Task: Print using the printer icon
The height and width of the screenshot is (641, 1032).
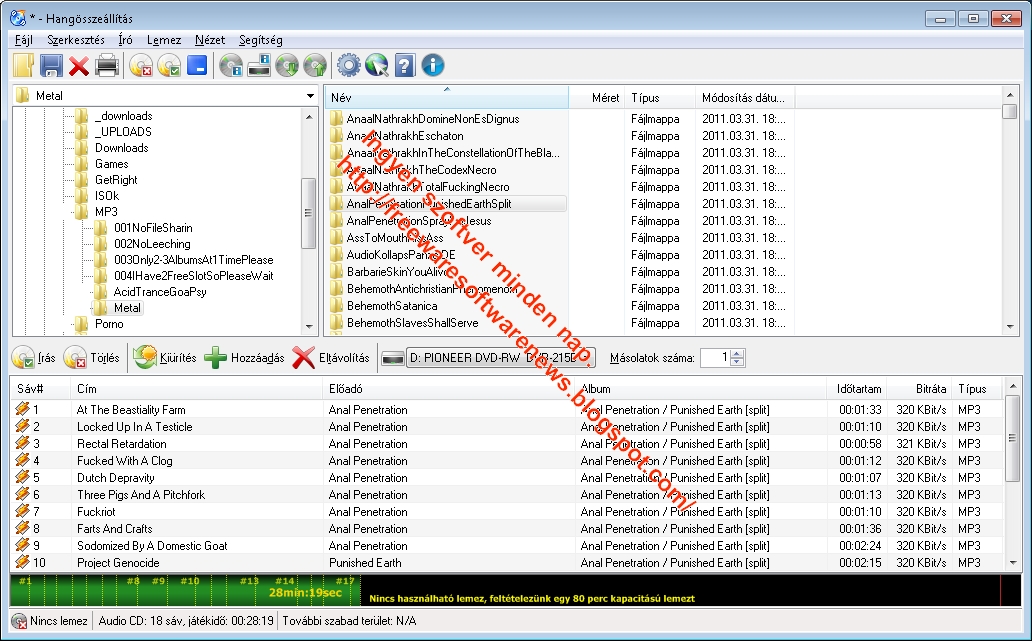Action: tap(107, 65)
